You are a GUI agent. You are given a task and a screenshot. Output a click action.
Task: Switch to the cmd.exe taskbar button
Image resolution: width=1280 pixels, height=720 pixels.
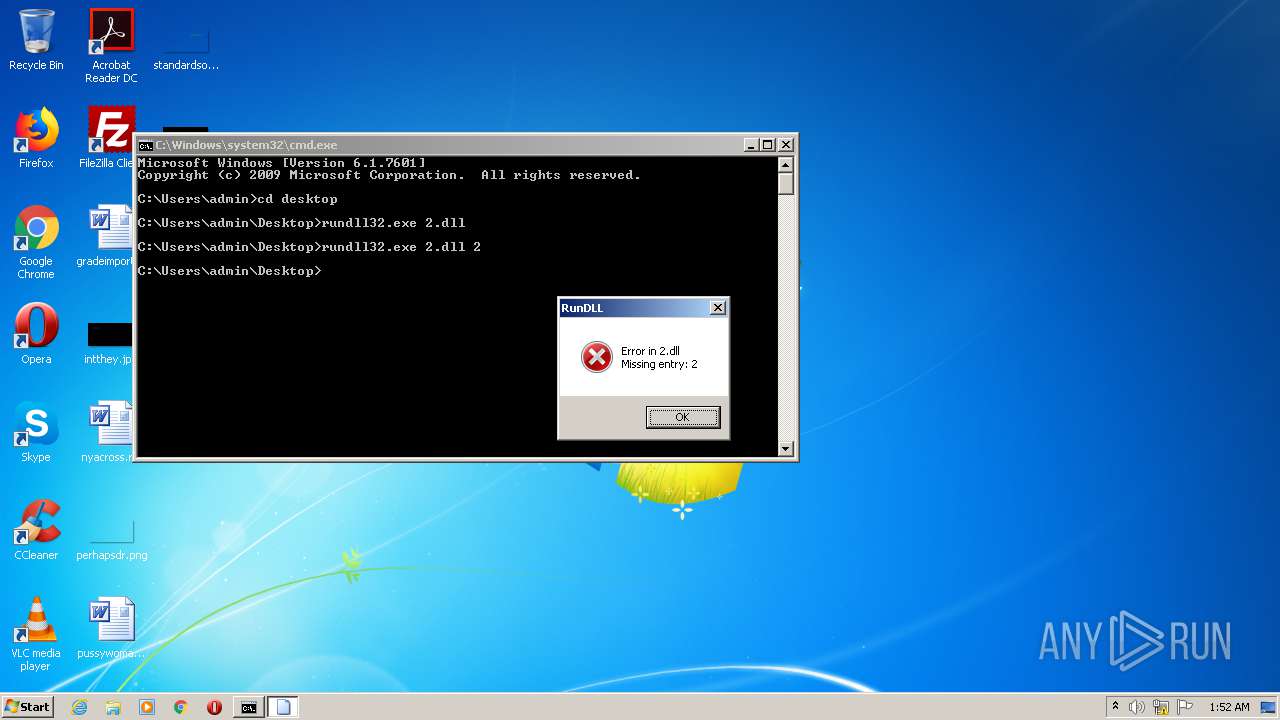pyautogui.click(x=248, y=707)
